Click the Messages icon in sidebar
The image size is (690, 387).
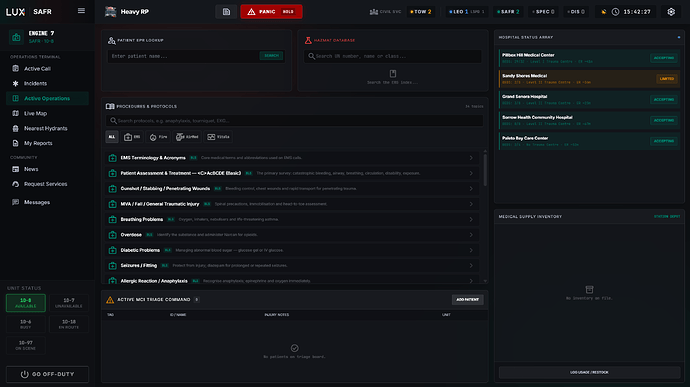[15, 202]
